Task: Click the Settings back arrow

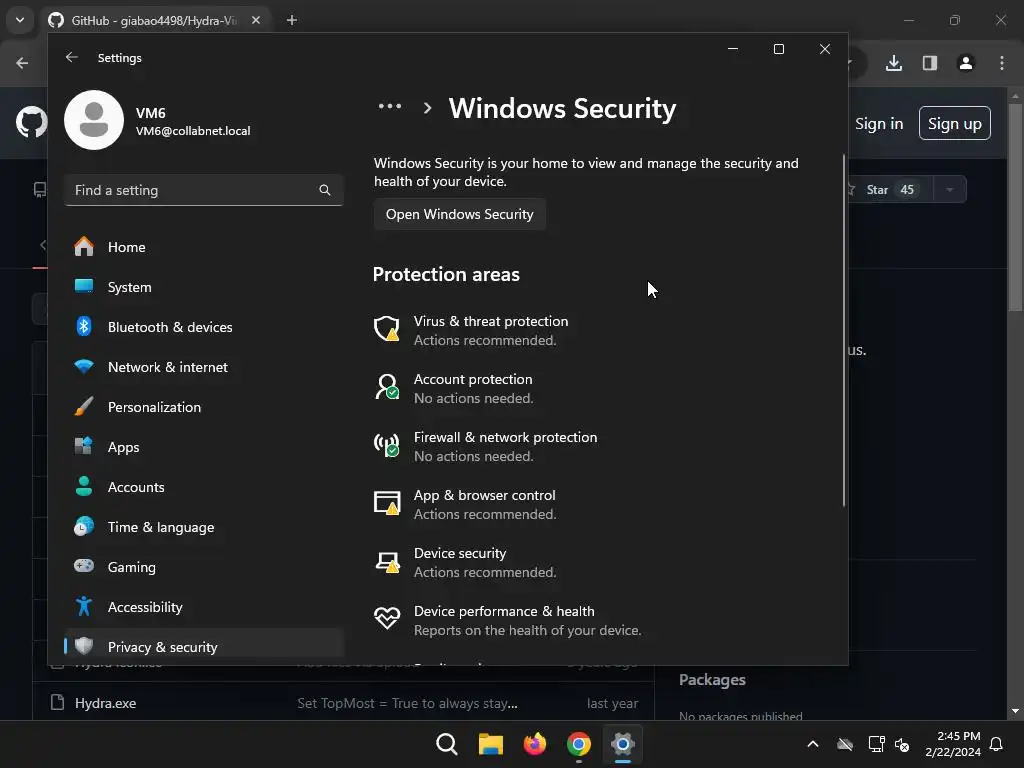Action: (x=72, y=57)
